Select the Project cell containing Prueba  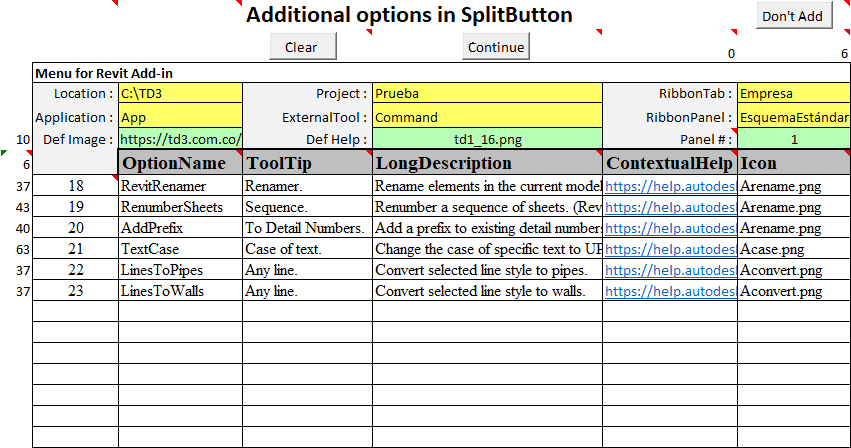(487, 93)
